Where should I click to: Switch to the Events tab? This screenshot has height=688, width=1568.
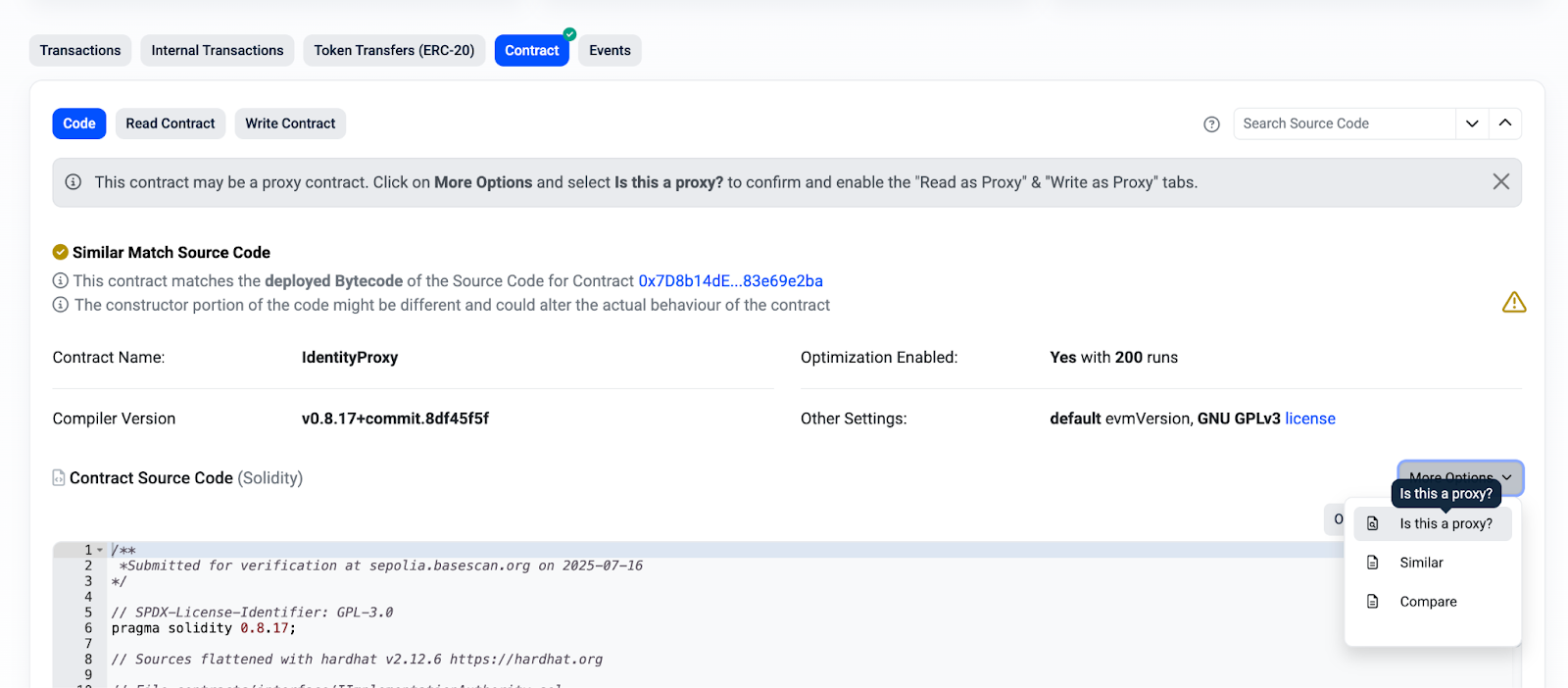pos(610,51)
